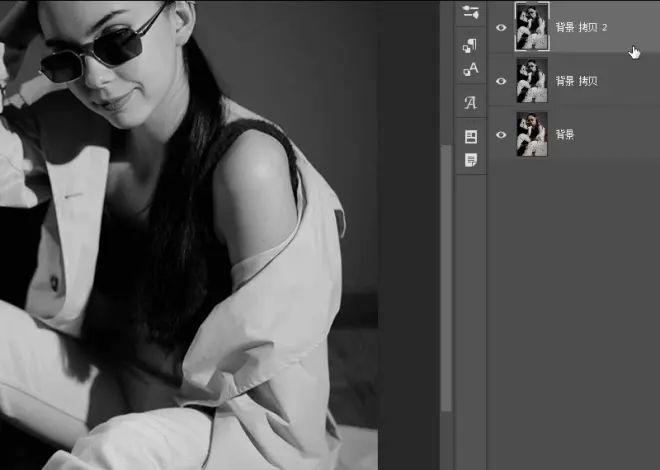This screenshot has width=660, height=470.
Task: Click the canvas vertical scrollbar
Action: [446, 278]
